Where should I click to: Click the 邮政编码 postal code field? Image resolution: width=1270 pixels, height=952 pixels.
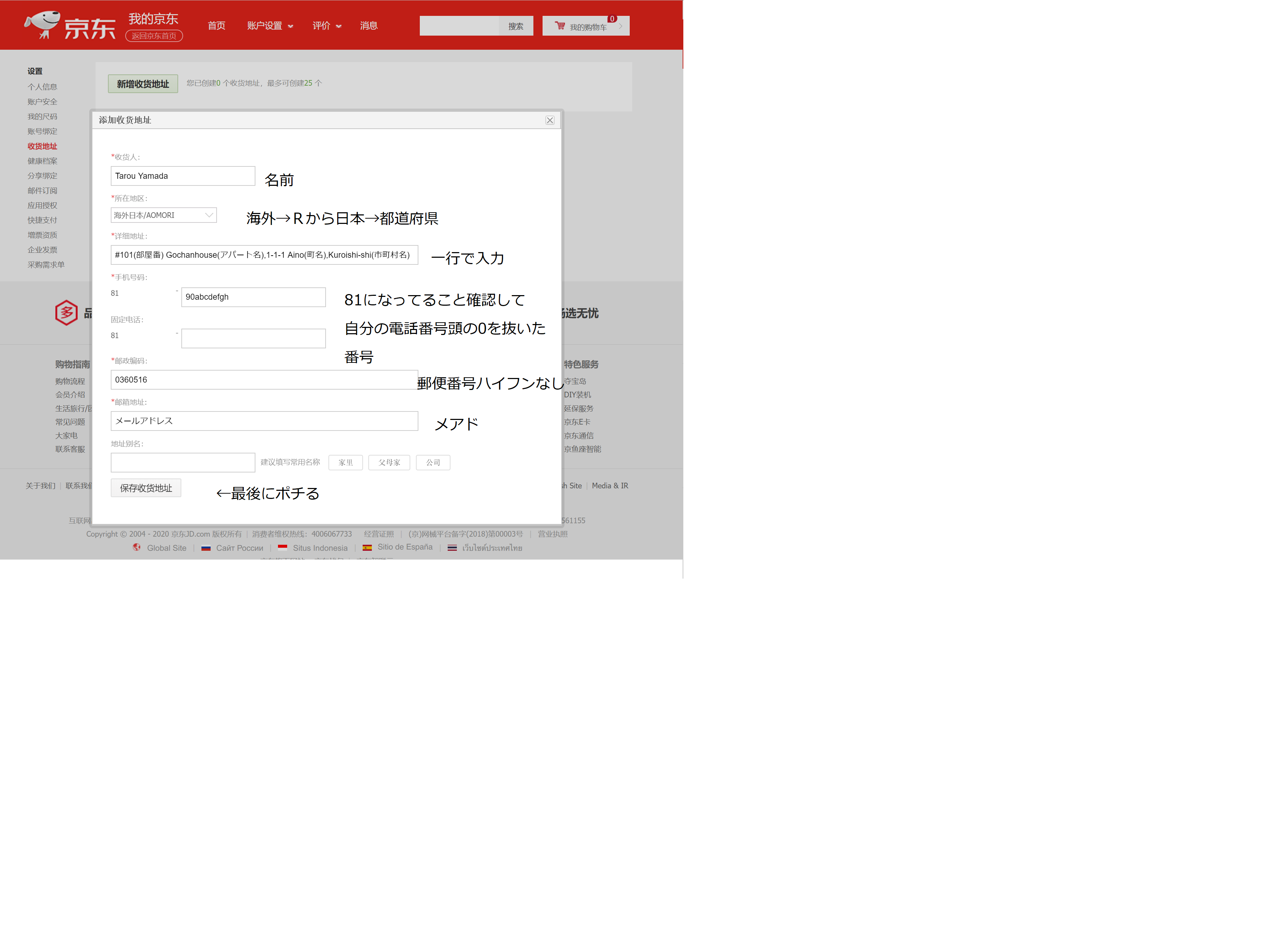[x=264, y=380]
